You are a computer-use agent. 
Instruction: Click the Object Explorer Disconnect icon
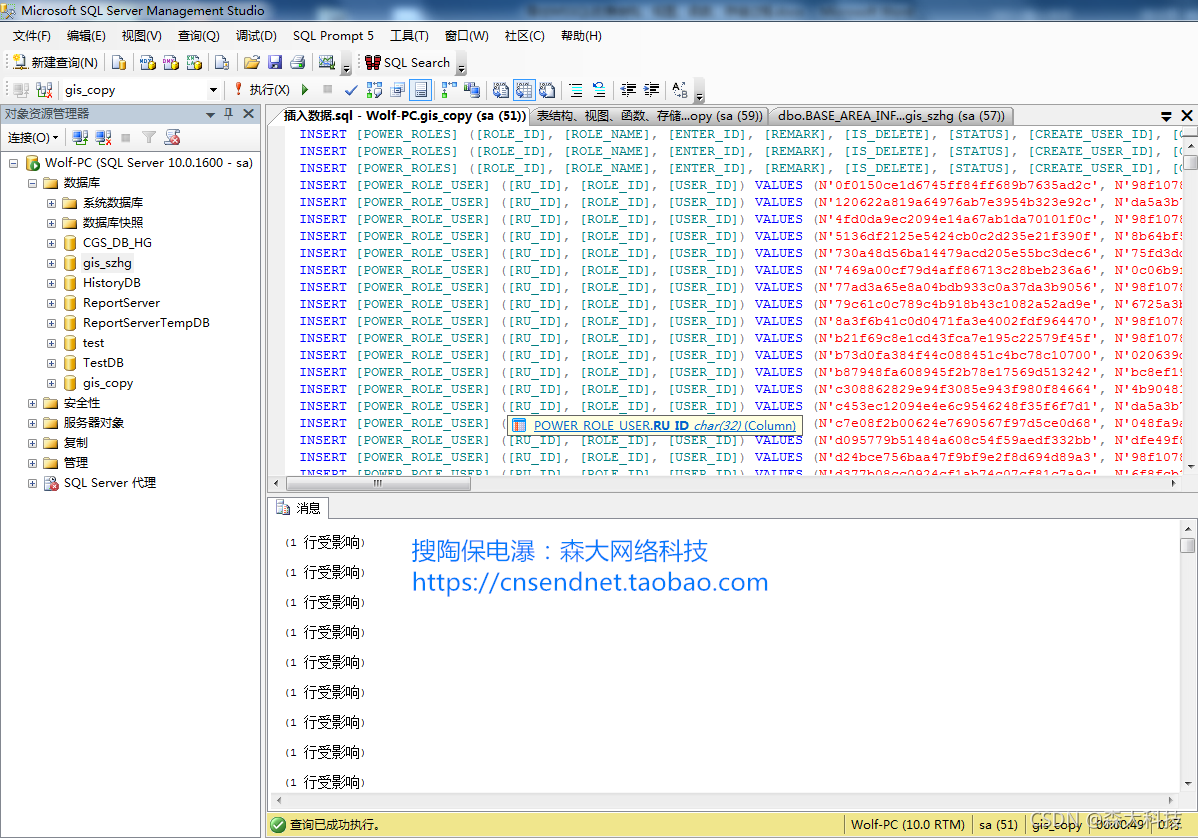click(103, 138)
